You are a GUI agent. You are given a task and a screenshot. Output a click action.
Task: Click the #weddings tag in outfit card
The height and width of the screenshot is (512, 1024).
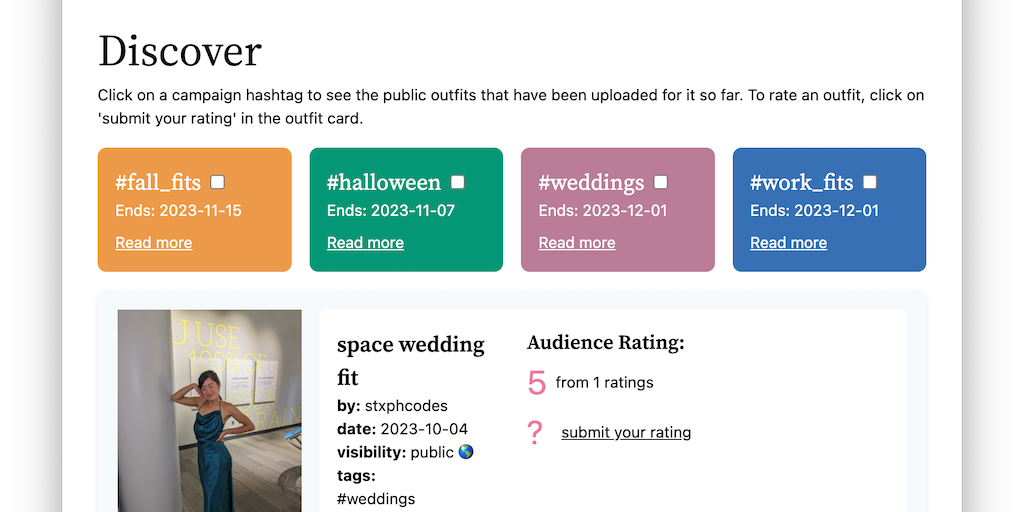pos(376,498)
